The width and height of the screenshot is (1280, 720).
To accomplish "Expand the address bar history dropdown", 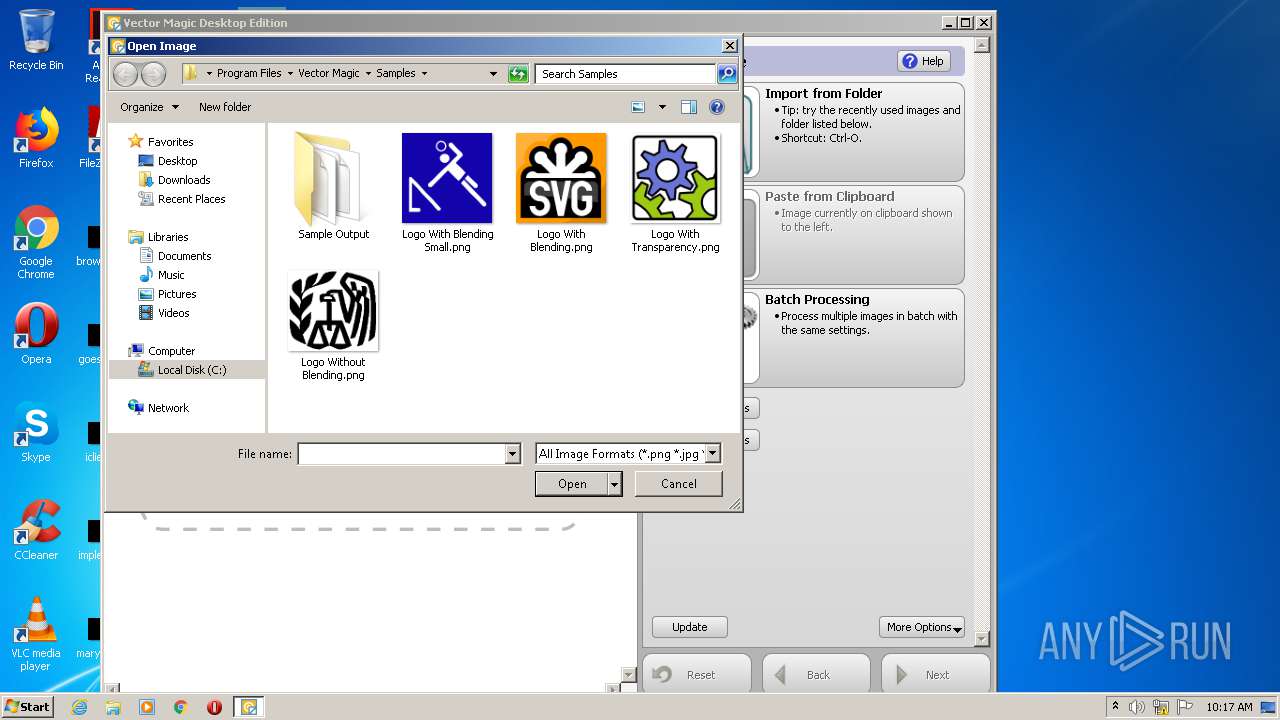I will coord(493,73).
